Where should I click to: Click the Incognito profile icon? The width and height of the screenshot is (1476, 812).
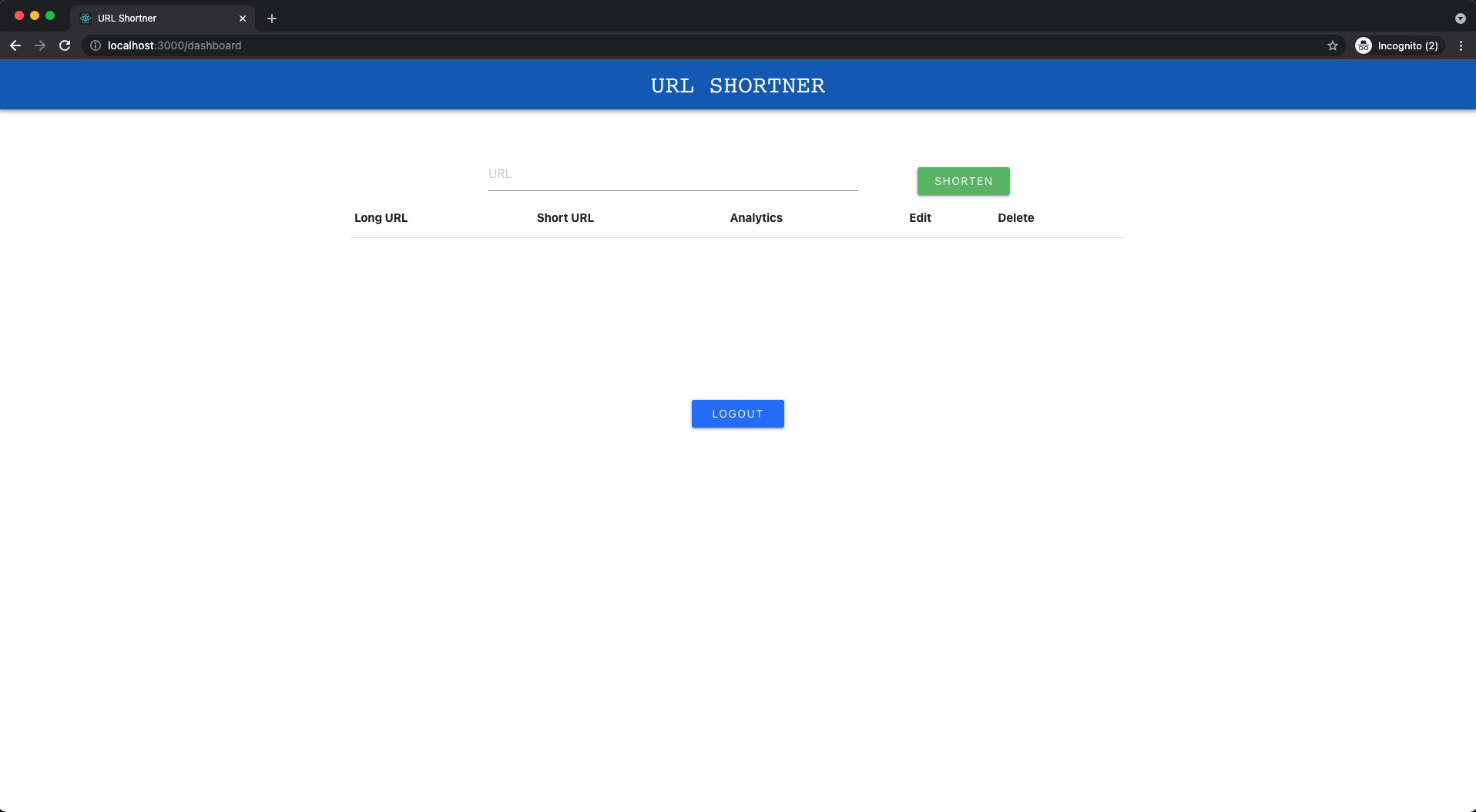1363,45
